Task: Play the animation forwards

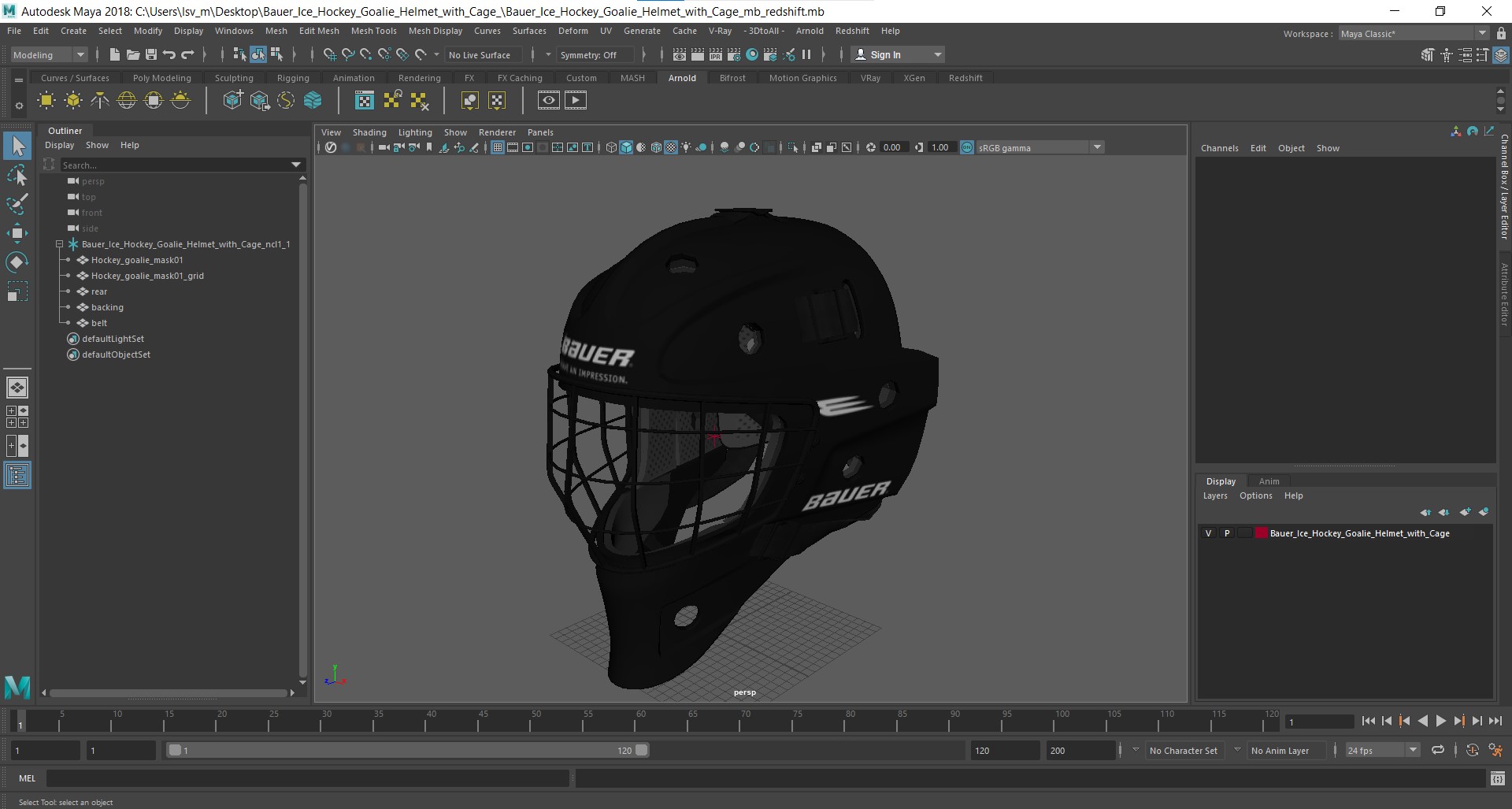Action: pyautogui.click(x=1440, y=721)
